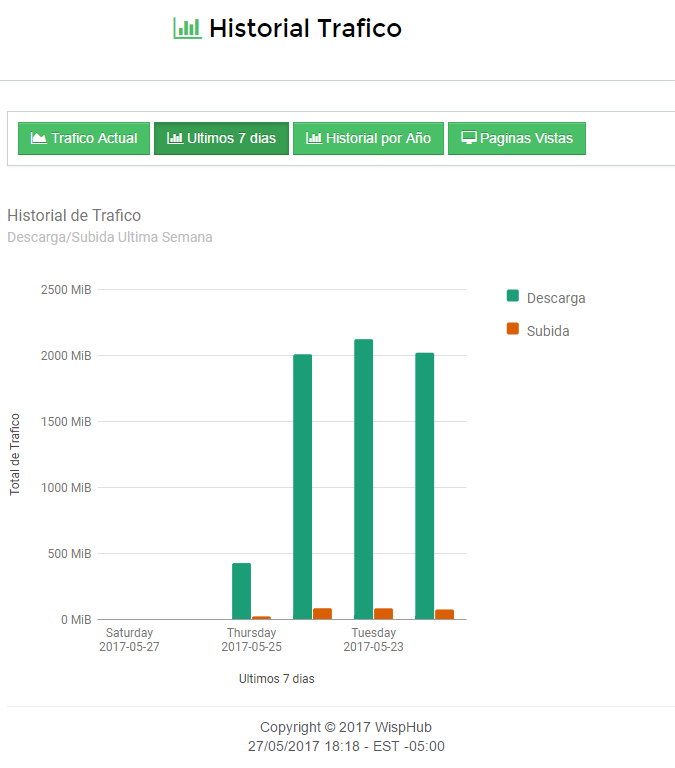Click the area chart icon in Trafico Actual
The image size is (675, 768).
pos(39,138)
